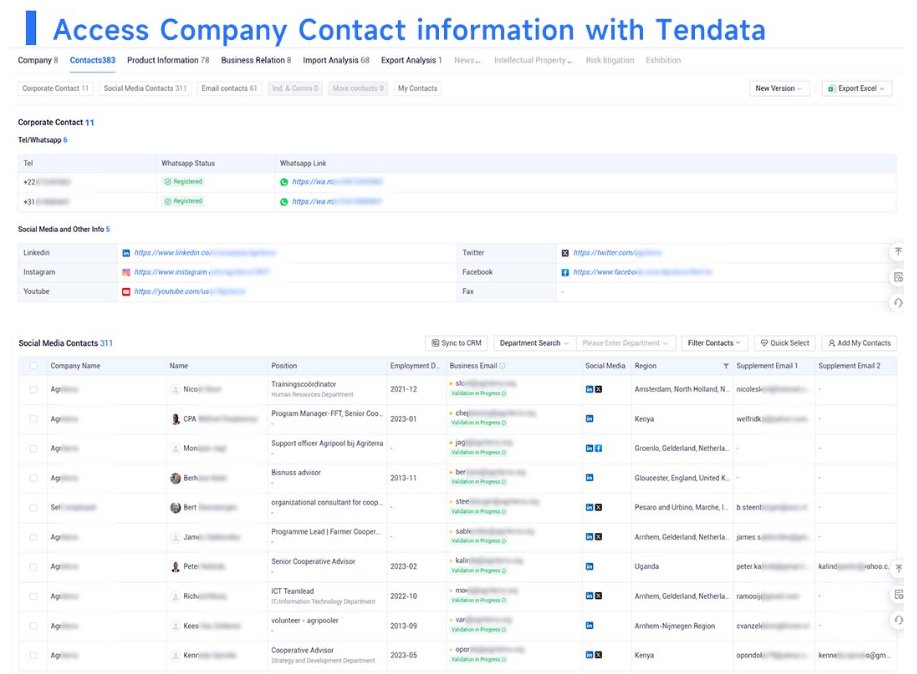Click the Region column filter icon
The height and width of the screenshot is (674, 917).
tap(726, 366)
